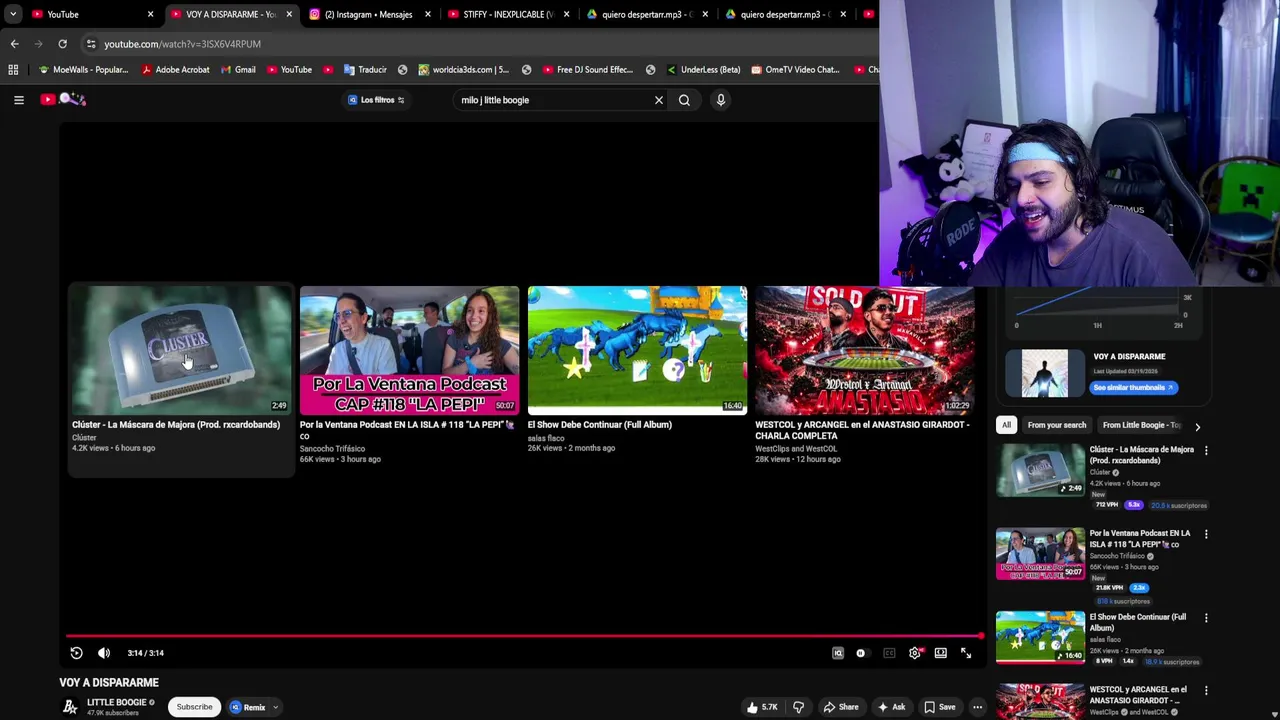
Task: Open Los filtros search filters
Action: coord(376,100)
